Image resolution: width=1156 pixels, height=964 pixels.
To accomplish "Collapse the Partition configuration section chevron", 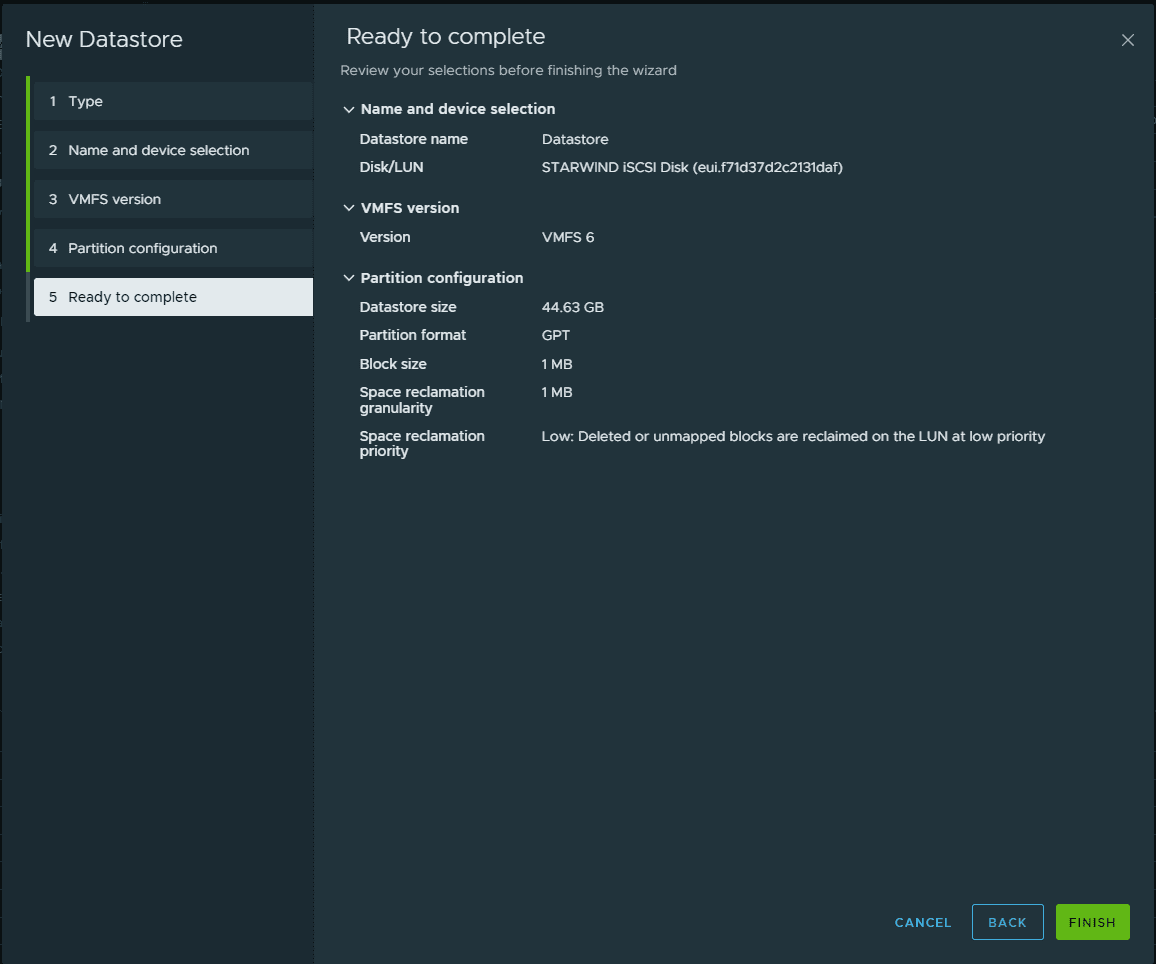I will point(349,279).
